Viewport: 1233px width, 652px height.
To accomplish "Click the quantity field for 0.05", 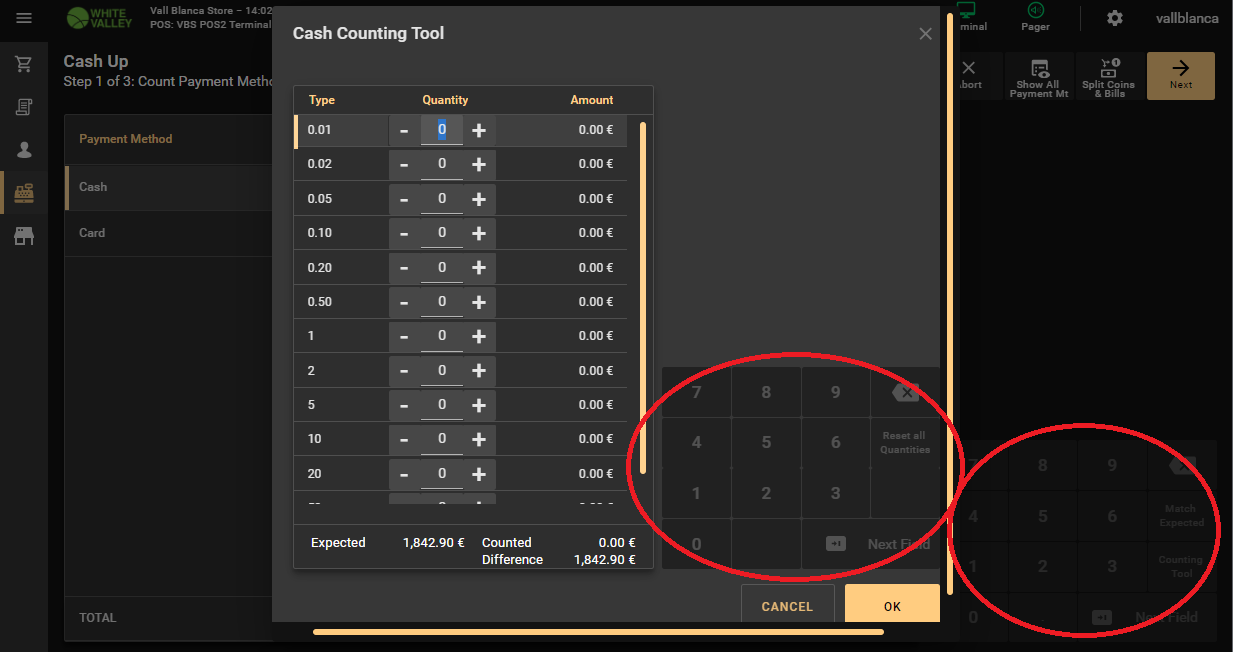I will click(441, 198).
